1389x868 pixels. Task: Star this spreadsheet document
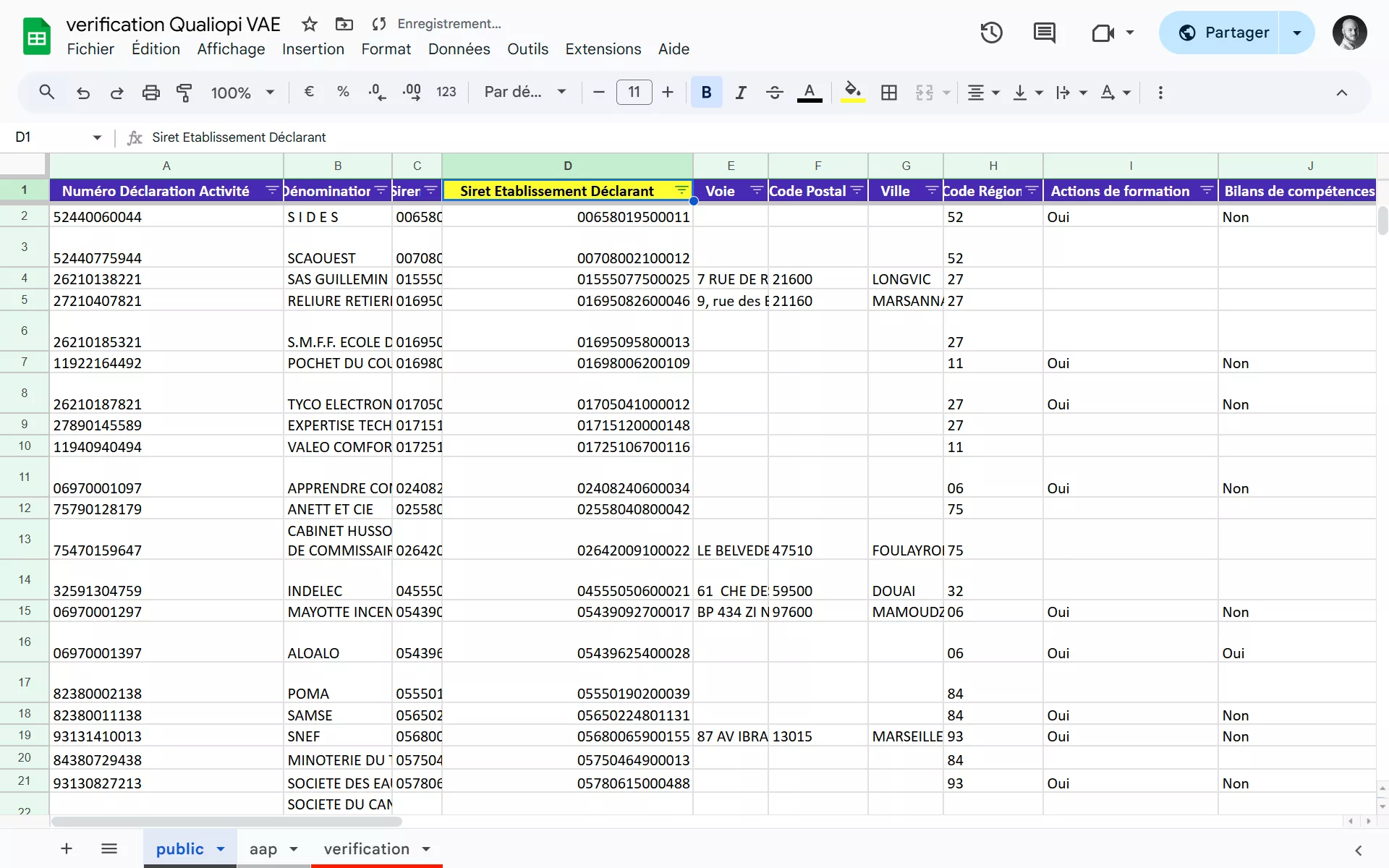tap(310, 24)
